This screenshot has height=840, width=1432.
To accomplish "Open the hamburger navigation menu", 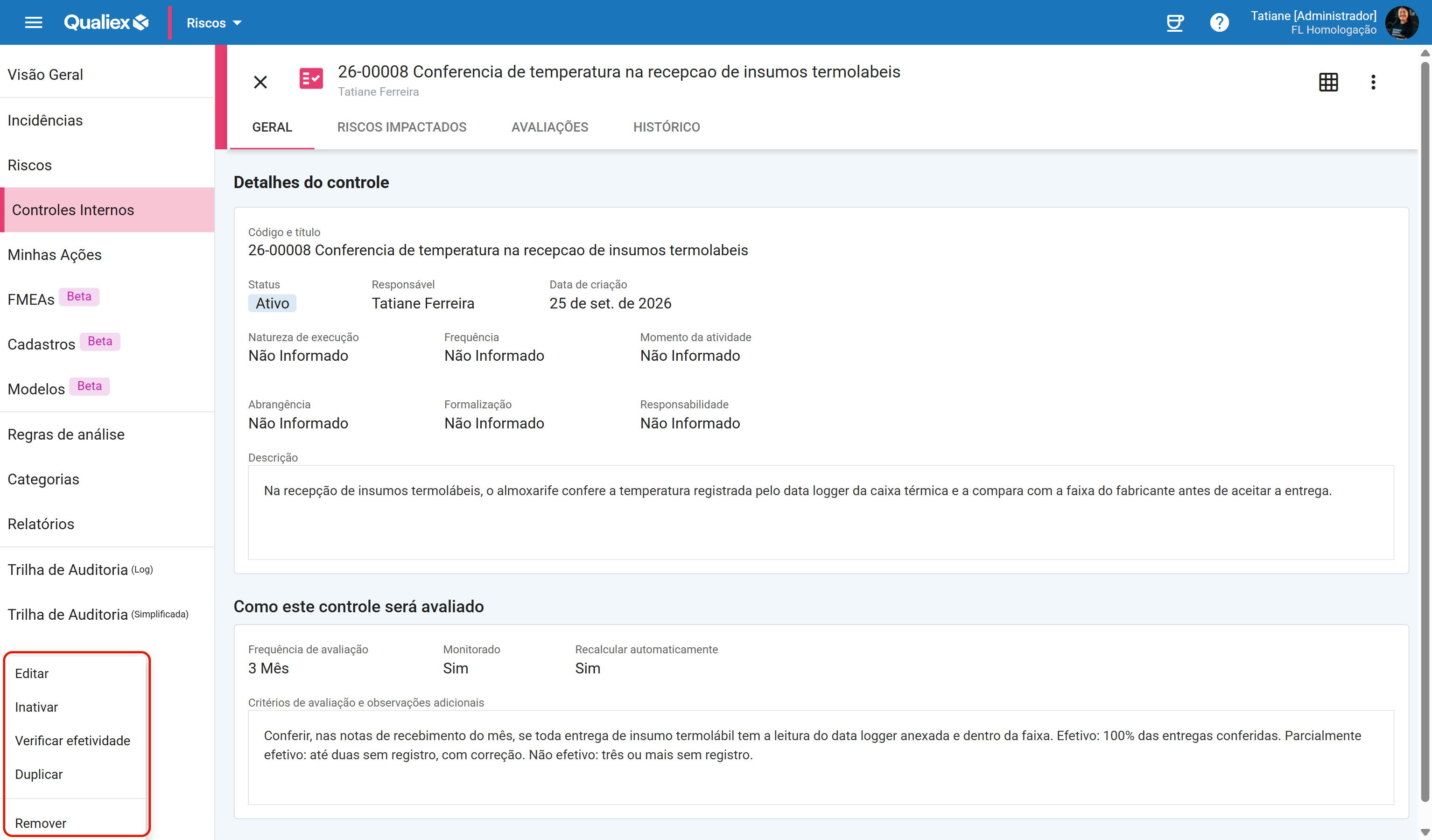I will (x=34, y=23).
